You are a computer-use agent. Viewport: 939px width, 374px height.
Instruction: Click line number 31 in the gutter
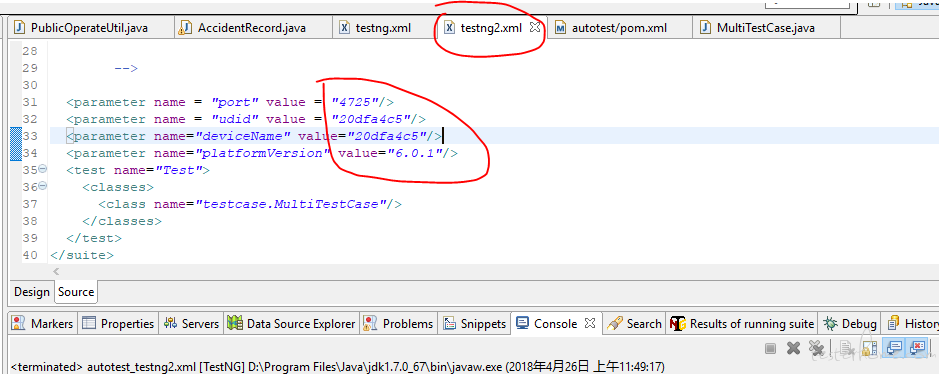30,102
